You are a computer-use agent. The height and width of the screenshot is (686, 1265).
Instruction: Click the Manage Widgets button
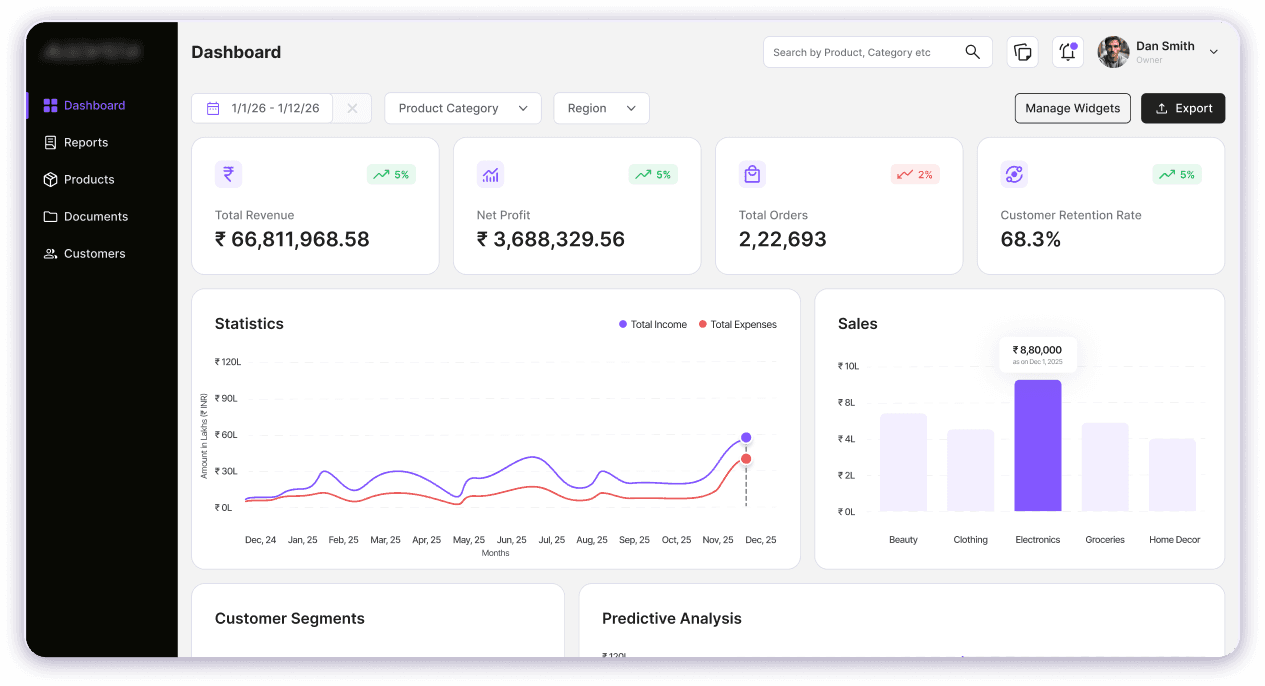[x=1073, y=108]
